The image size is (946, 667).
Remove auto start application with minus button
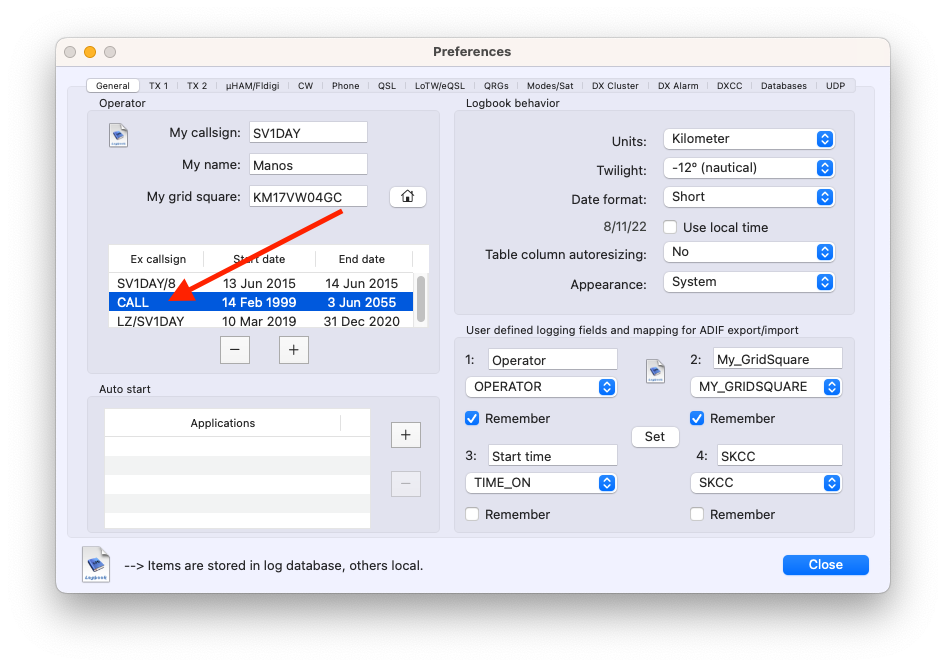[x=405, y=484]
